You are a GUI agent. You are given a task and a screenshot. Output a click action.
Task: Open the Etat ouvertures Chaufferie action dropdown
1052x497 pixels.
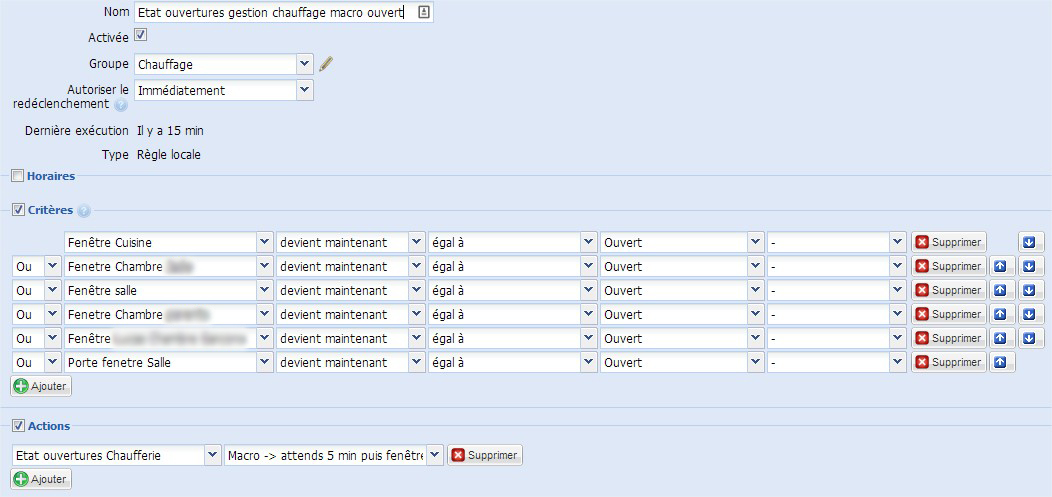(x=212, y=455)
